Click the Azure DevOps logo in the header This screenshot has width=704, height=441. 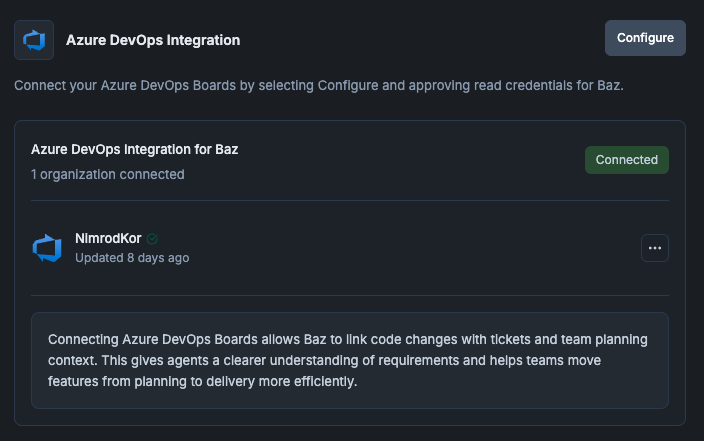coord(34,40)
